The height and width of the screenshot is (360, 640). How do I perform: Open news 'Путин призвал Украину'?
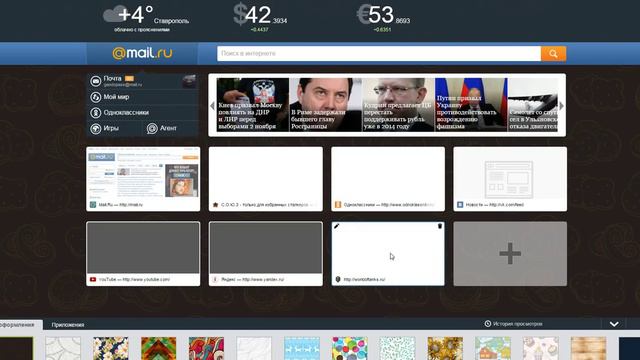[471, 104]
